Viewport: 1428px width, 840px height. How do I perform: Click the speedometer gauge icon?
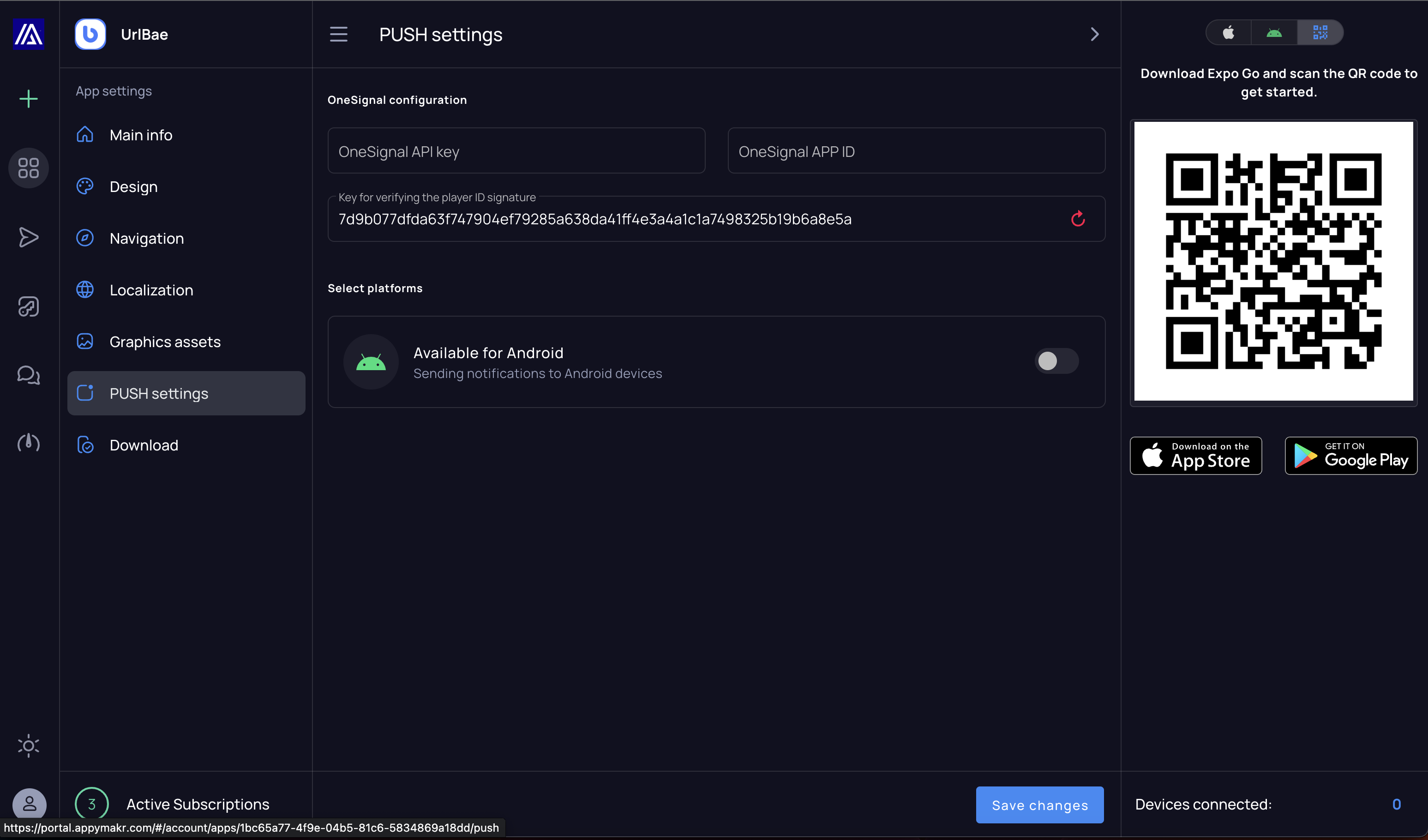pos(28,443)
